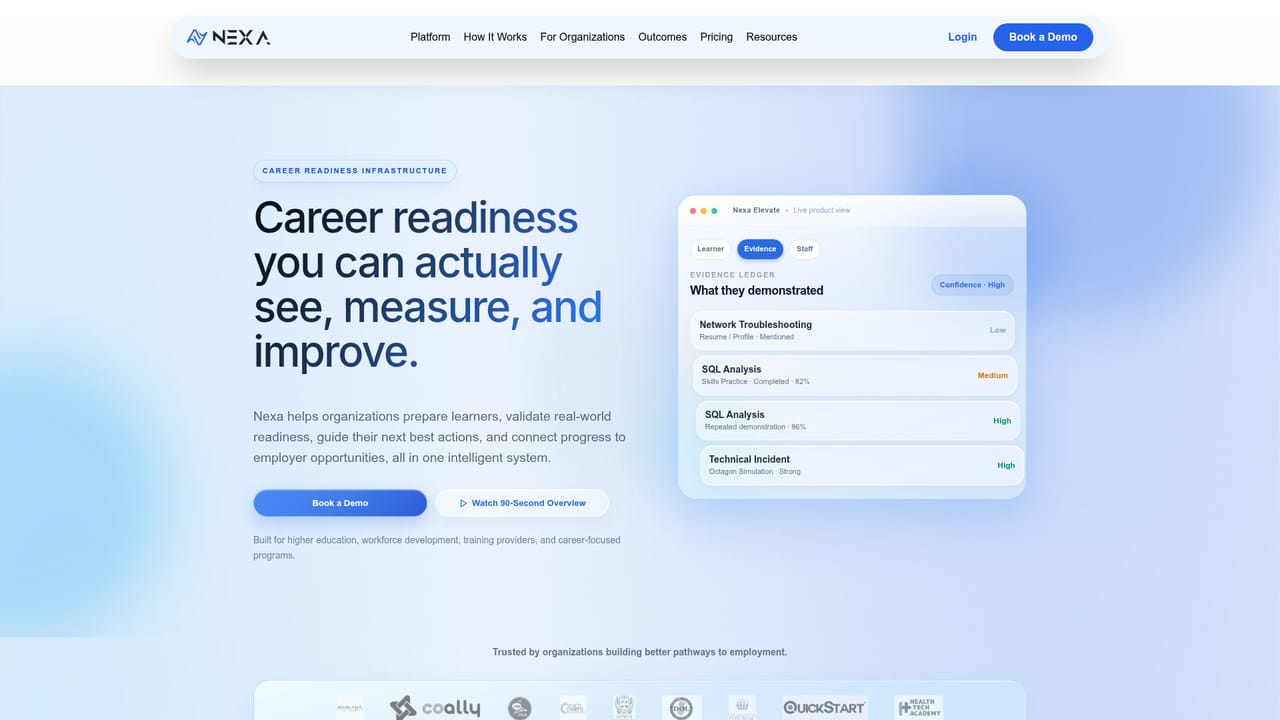Click the Coally logo in the trusted row
Viewport: 1280px width, 720px height.
434,708
